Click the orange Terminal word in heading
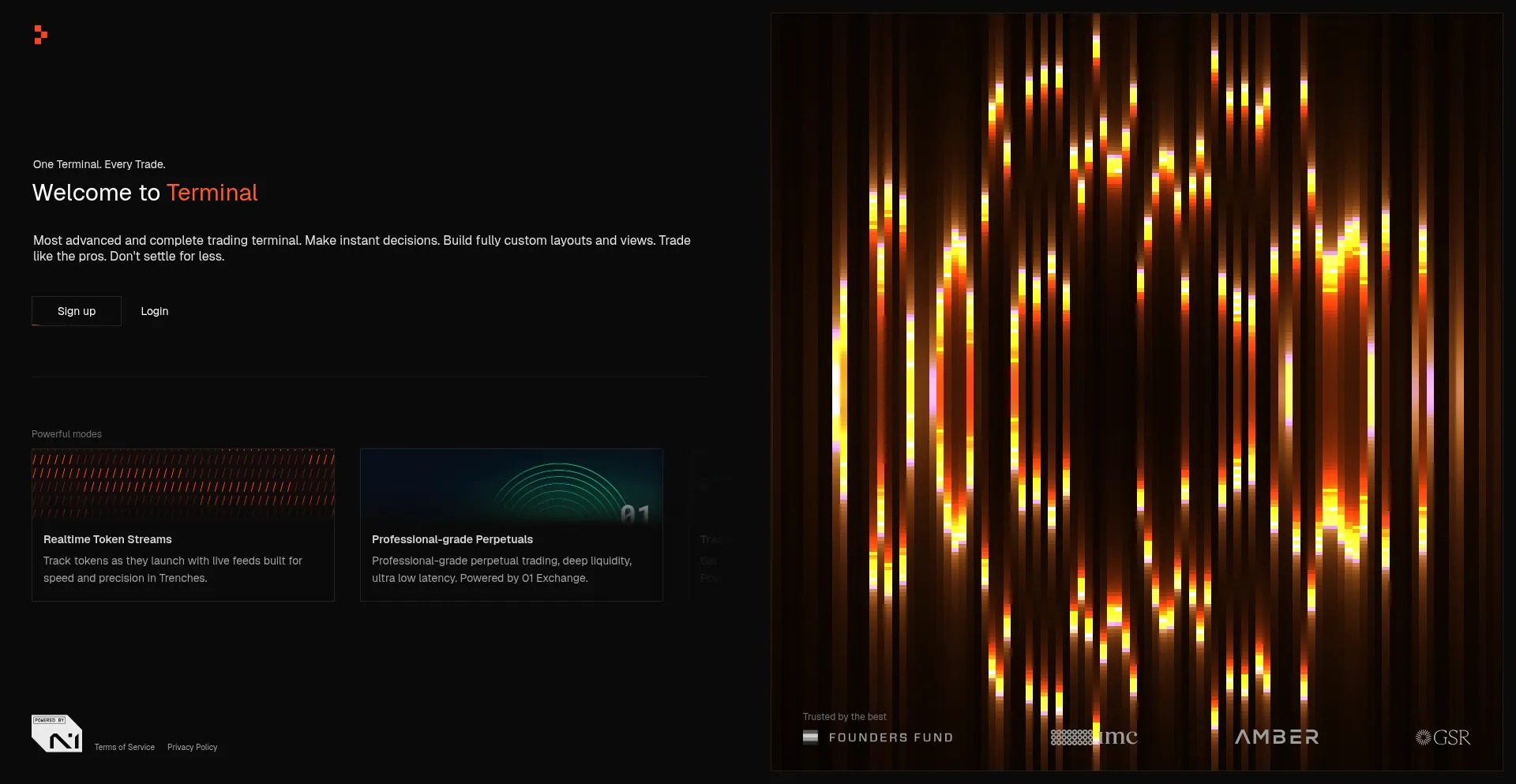The width and height of the screenshot is (1516, 784). tap(212, 193)
